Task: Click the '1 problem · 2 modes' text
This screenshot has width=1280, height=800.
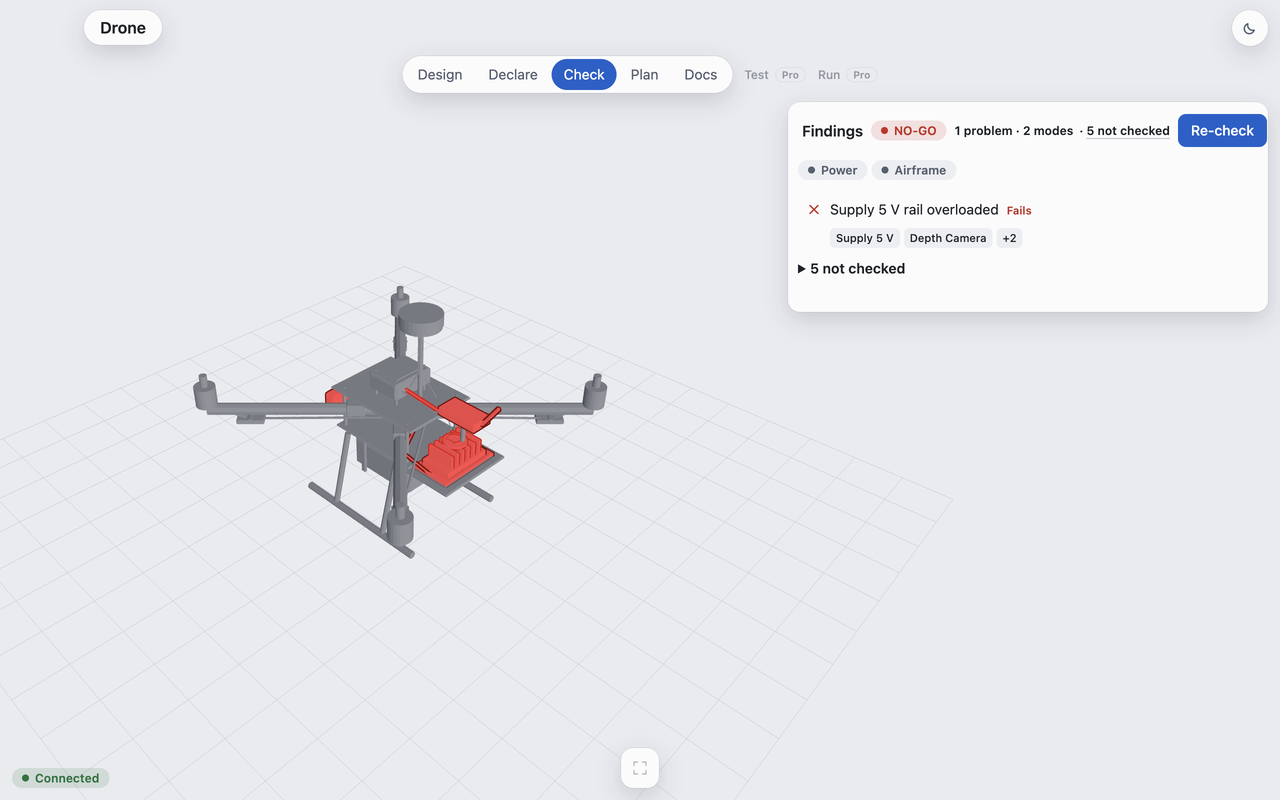Action: [1013, 131]
